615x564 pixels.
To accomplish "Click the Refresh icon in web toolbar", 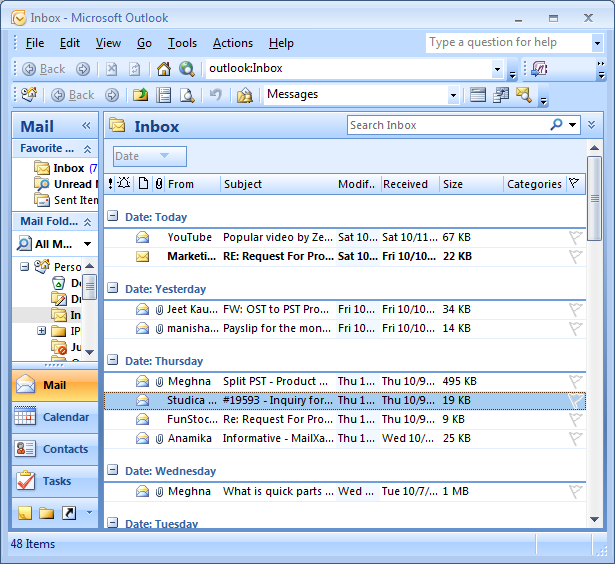I will pyautogui.click(x=135, y=69).
